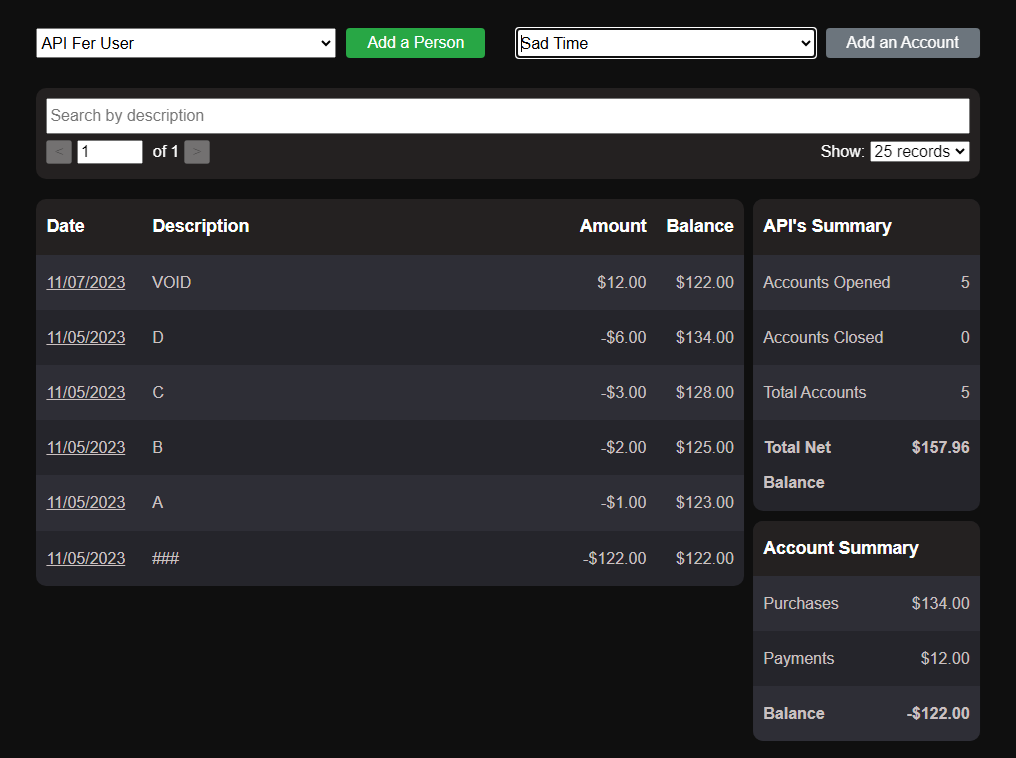The image size is (1016, 758).
Task: Go to the next page arrow
Action: click(197, 152)
